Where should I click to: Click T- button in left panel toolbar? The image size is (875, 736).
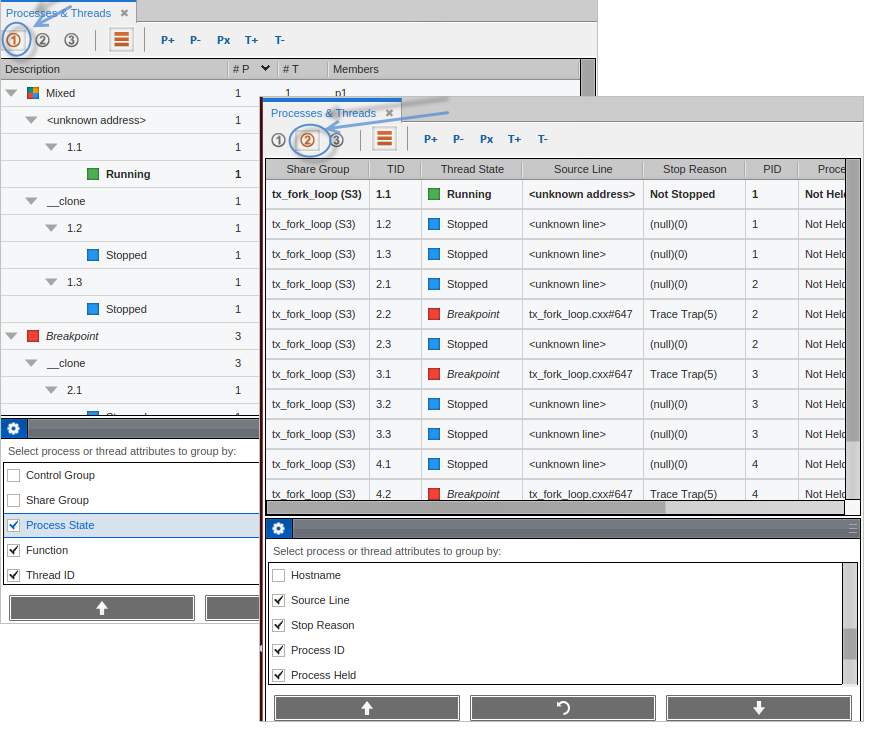tap(279, 40)
